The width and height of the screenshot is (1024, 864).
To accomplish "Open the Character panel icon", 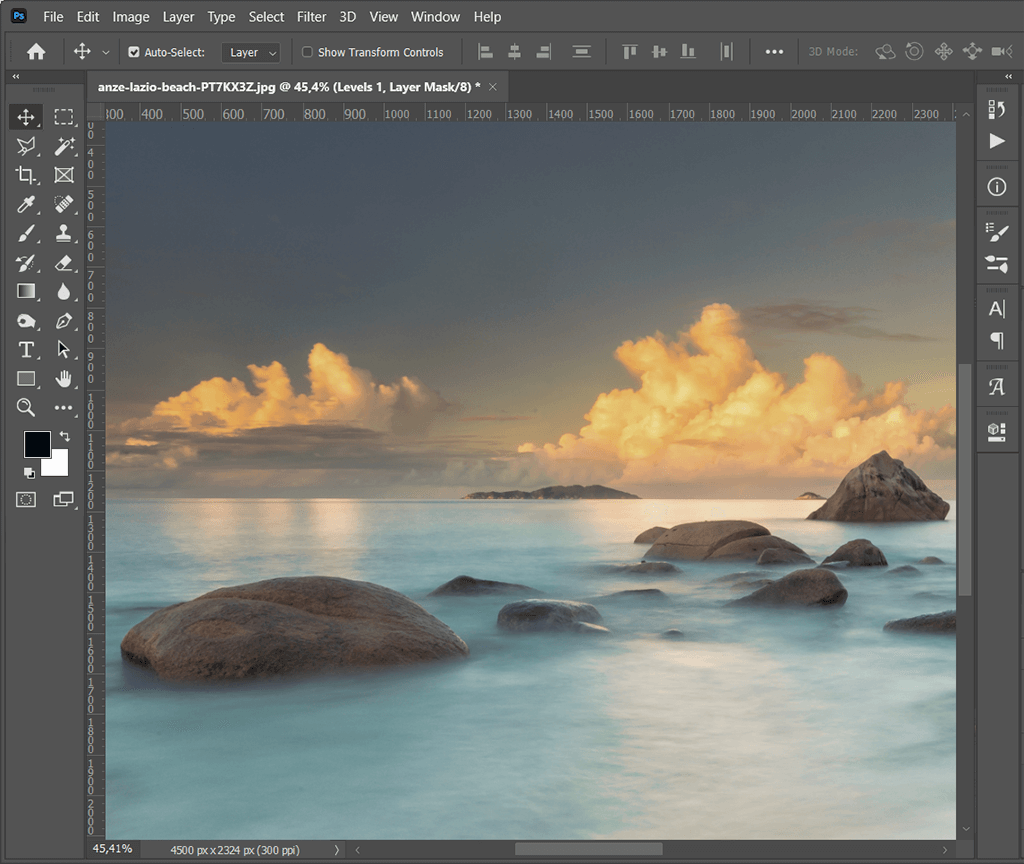I will pos(997,309).
